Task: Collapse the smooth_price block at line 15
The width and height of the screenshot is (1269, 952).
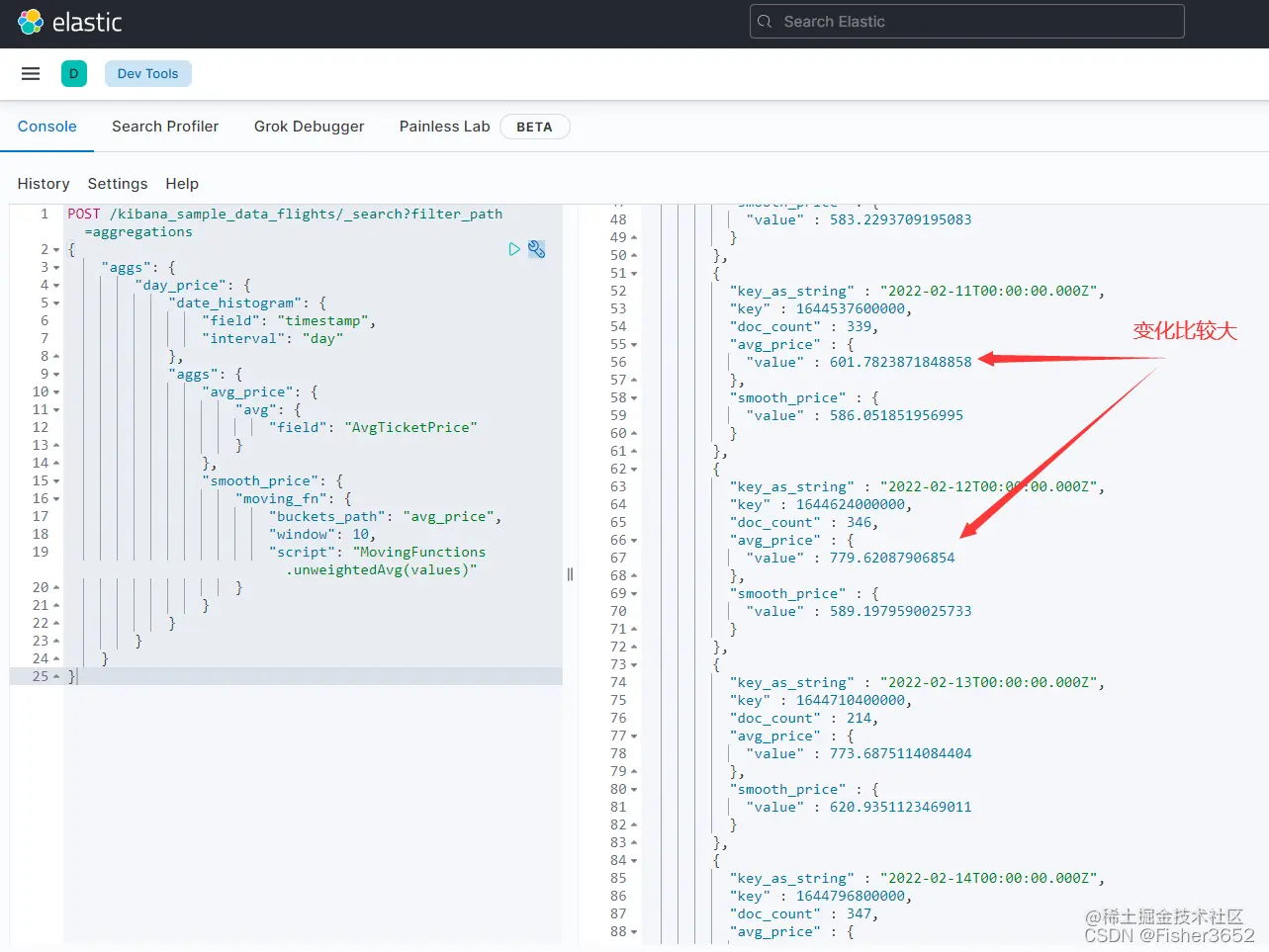Action: coord(56,481)
